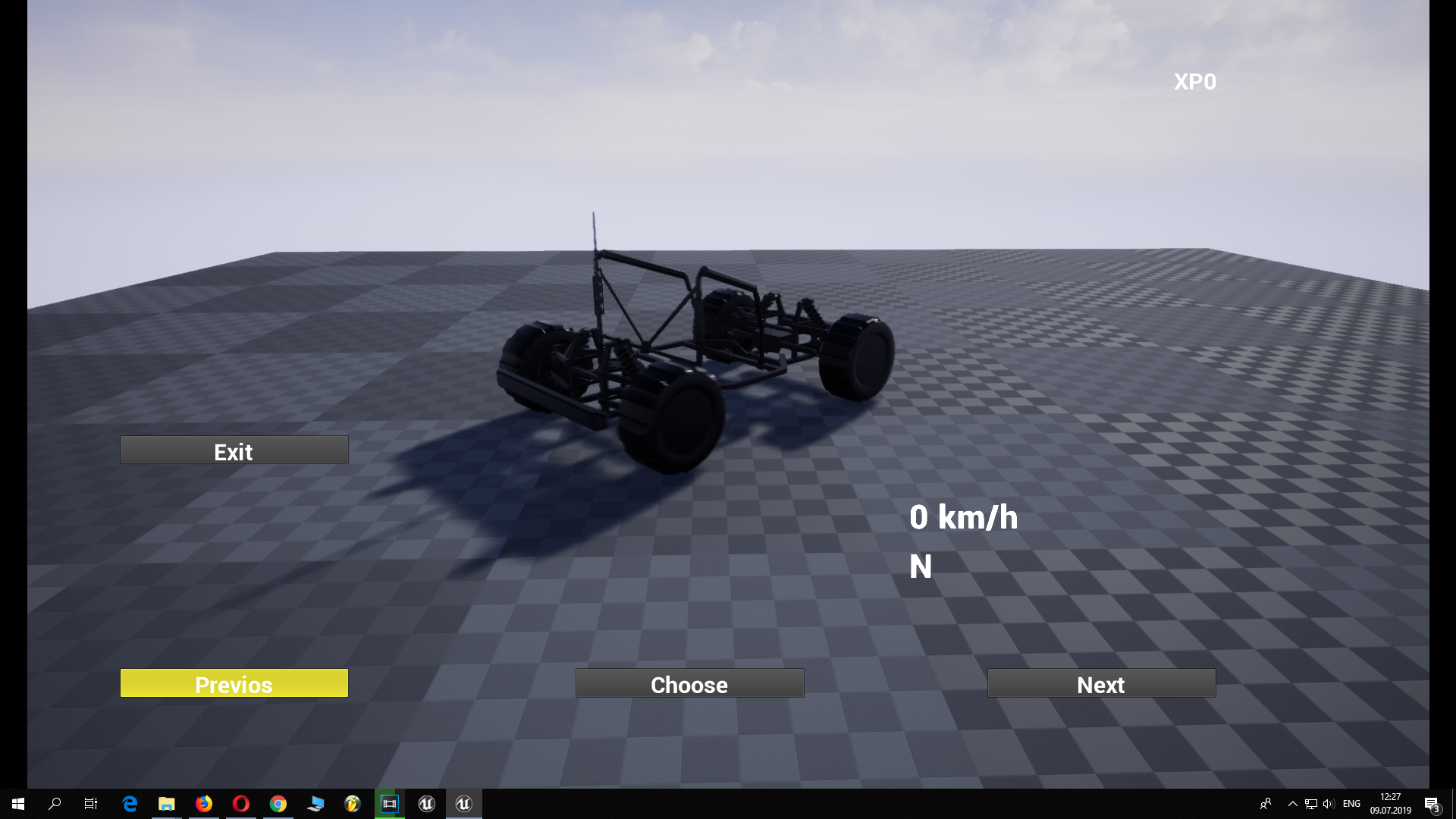Image resolution: width=1456 pixels, height=819 pixels.
Task: Select the N gear indicator display
Action: pos(919,565)
